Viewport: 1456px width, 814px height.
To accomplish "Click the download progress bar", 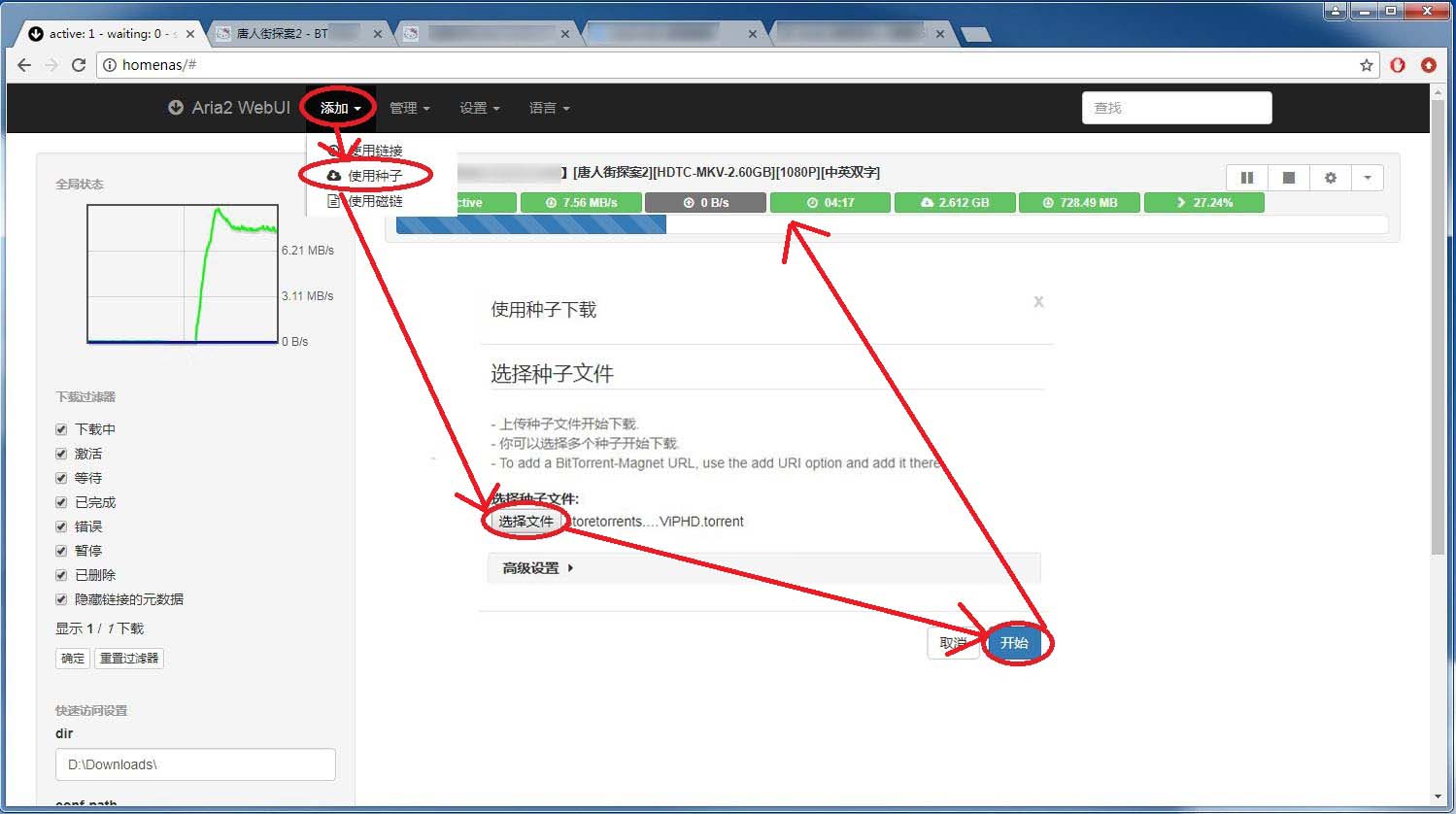I will (x=892, y=224).
